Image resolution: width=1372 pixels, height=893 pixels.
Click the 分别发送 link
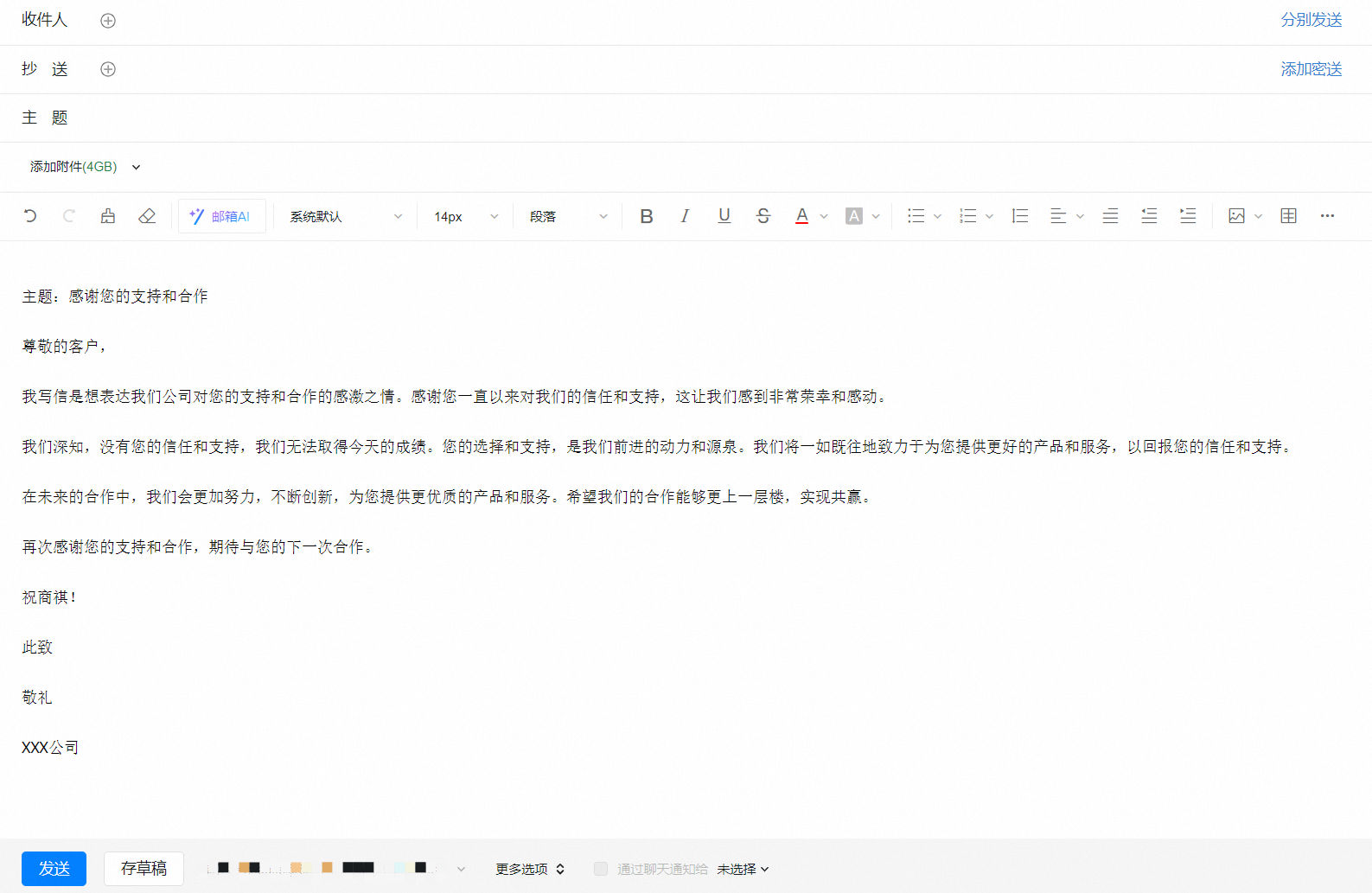point(1311,20)
